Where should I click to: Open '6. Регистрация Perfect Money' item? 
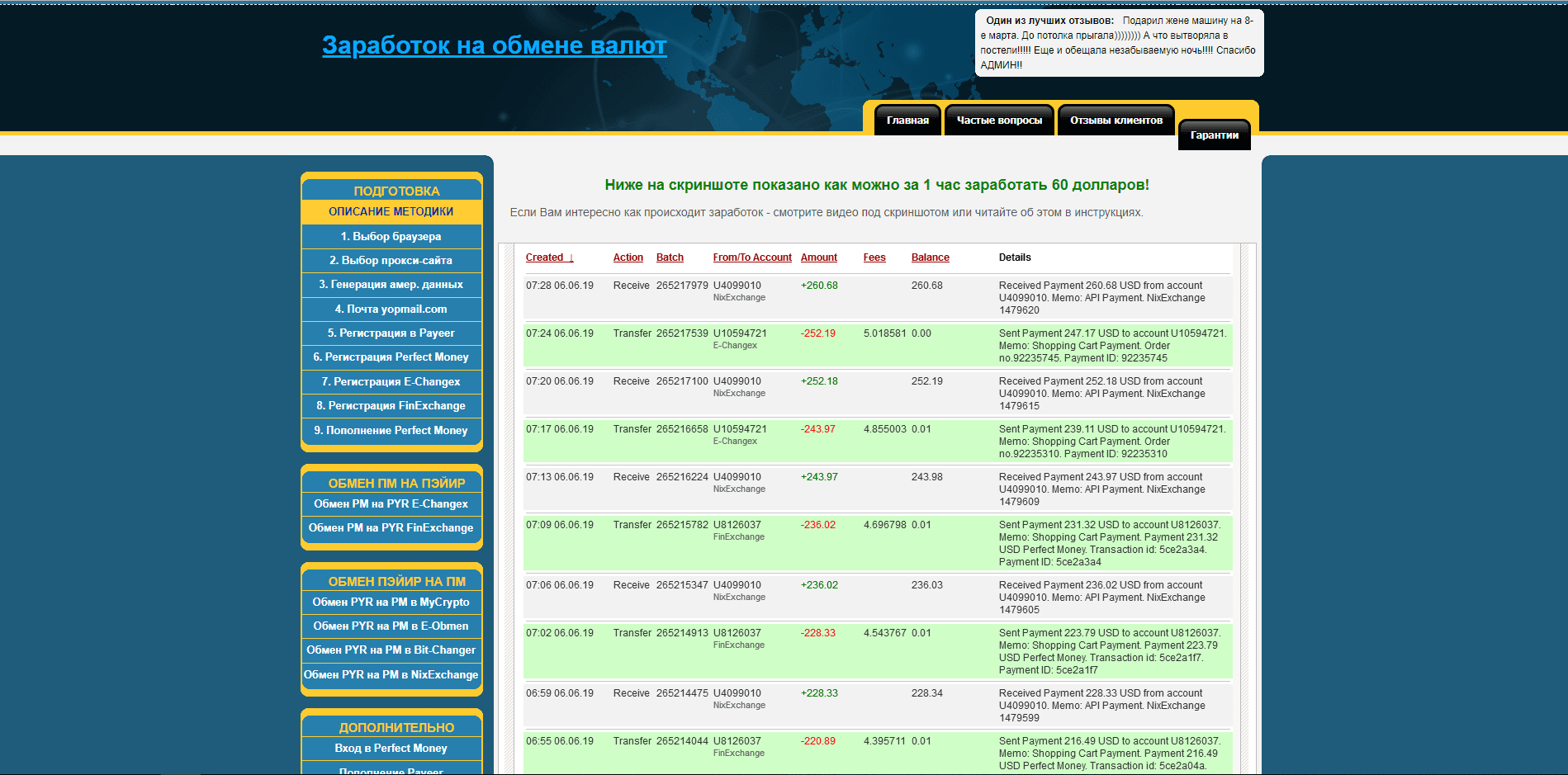point(391,357)
